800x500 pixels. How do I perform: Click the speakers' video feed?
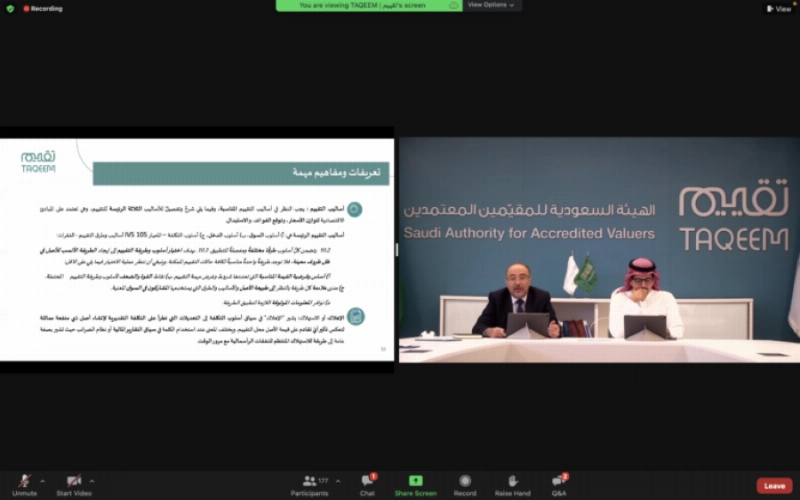(x=599, y=249)
